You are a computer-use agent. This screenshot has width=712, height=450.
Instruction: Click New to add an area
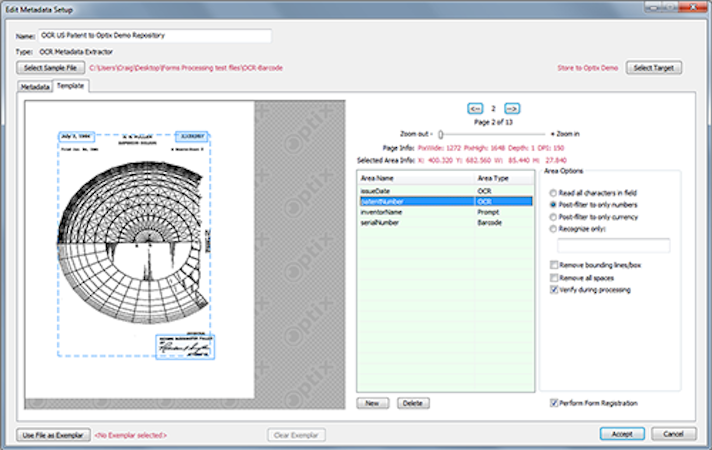tap(372, 403)
